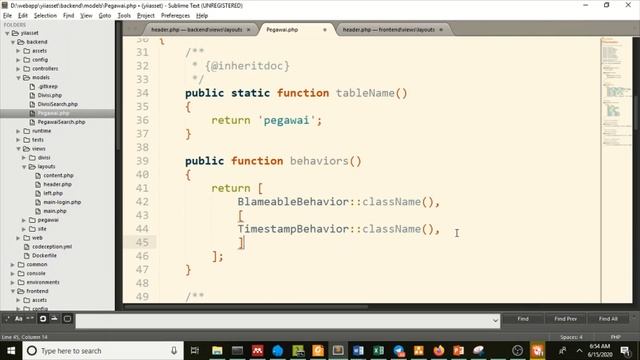Image resolution: width=640 pixels, height=360 pixels.
Task: Open the Selection menu
Action: (x=45, y=16)
